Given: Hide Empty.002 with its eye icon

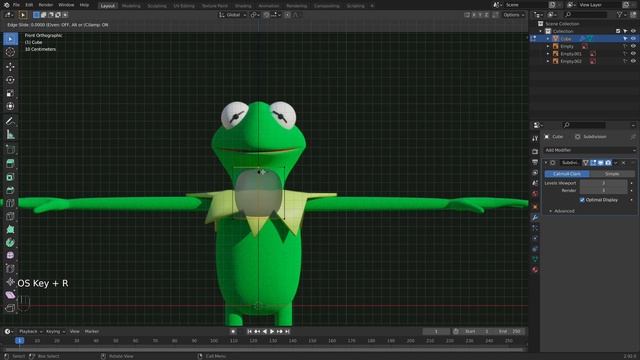Looking at the screenshot, I should click(x=633, y=61).
